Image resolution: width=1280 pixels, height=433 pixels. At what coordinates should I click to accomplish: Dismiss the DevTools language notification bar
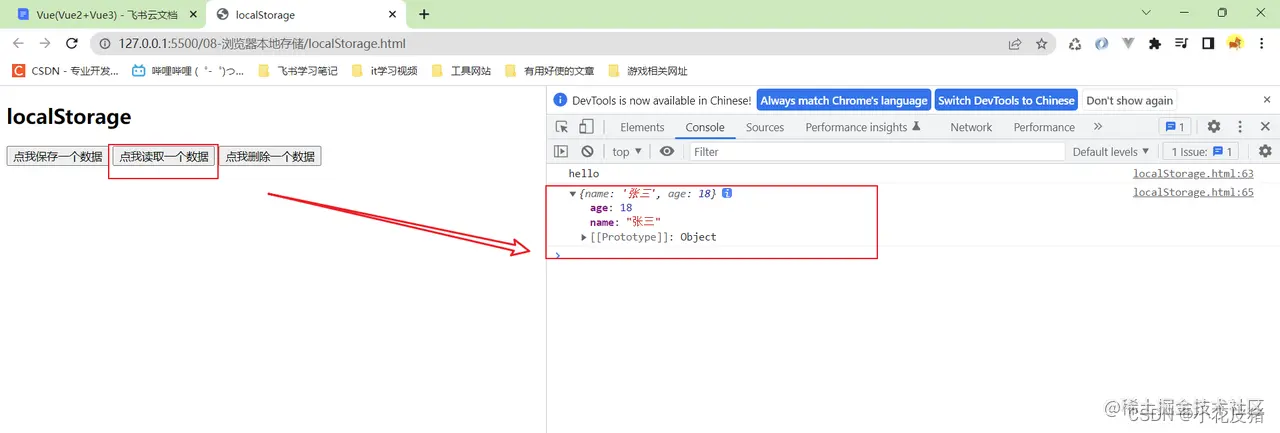pos(1265,100)
